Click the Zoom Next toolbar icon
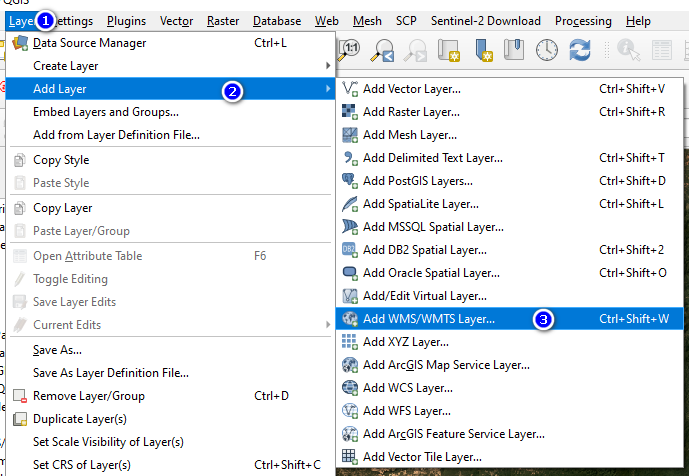The height and width of the screenshot is (476, 689). [415, 50]
